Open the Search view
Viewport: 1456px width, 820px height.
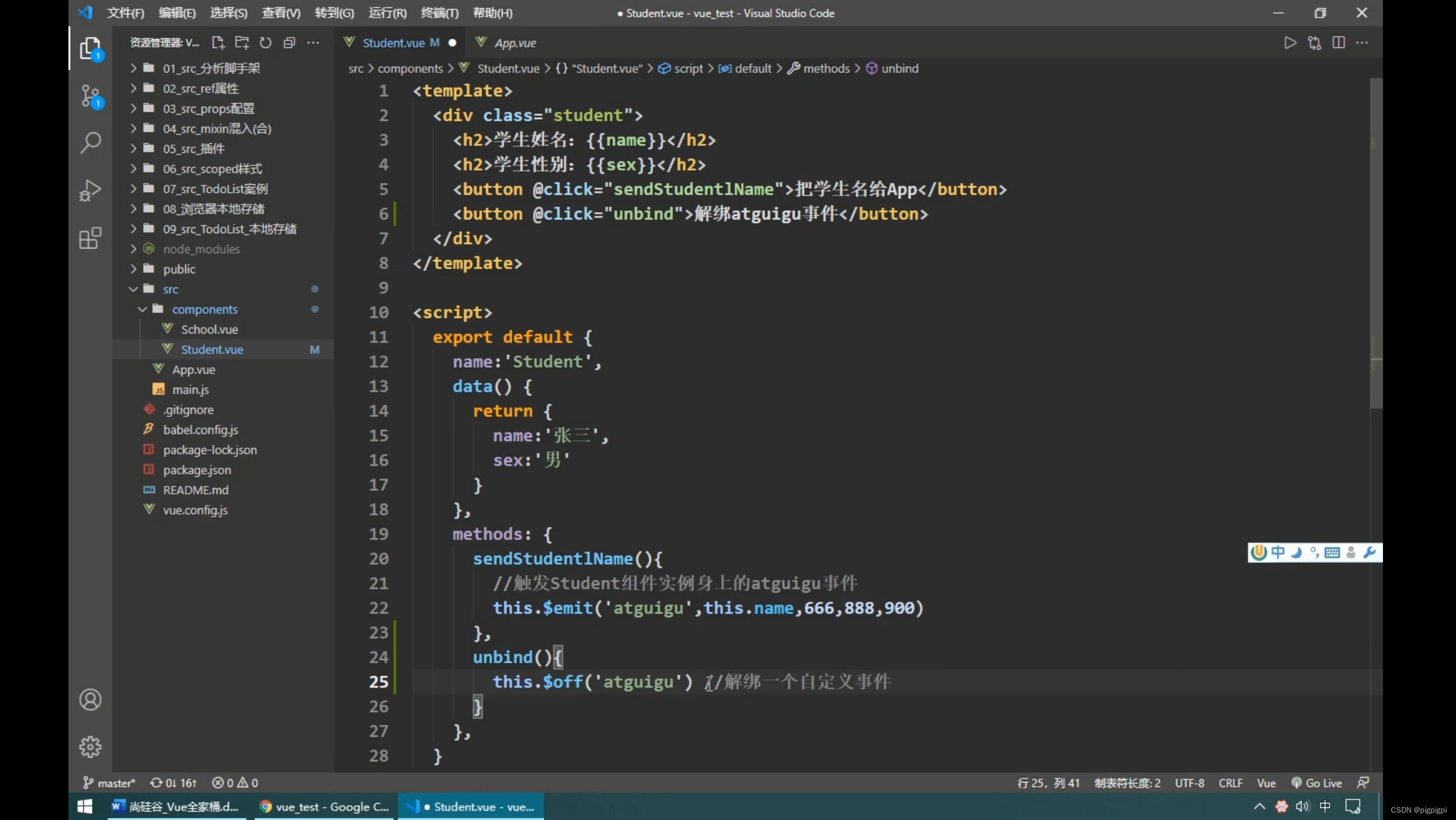coord(90,143)
